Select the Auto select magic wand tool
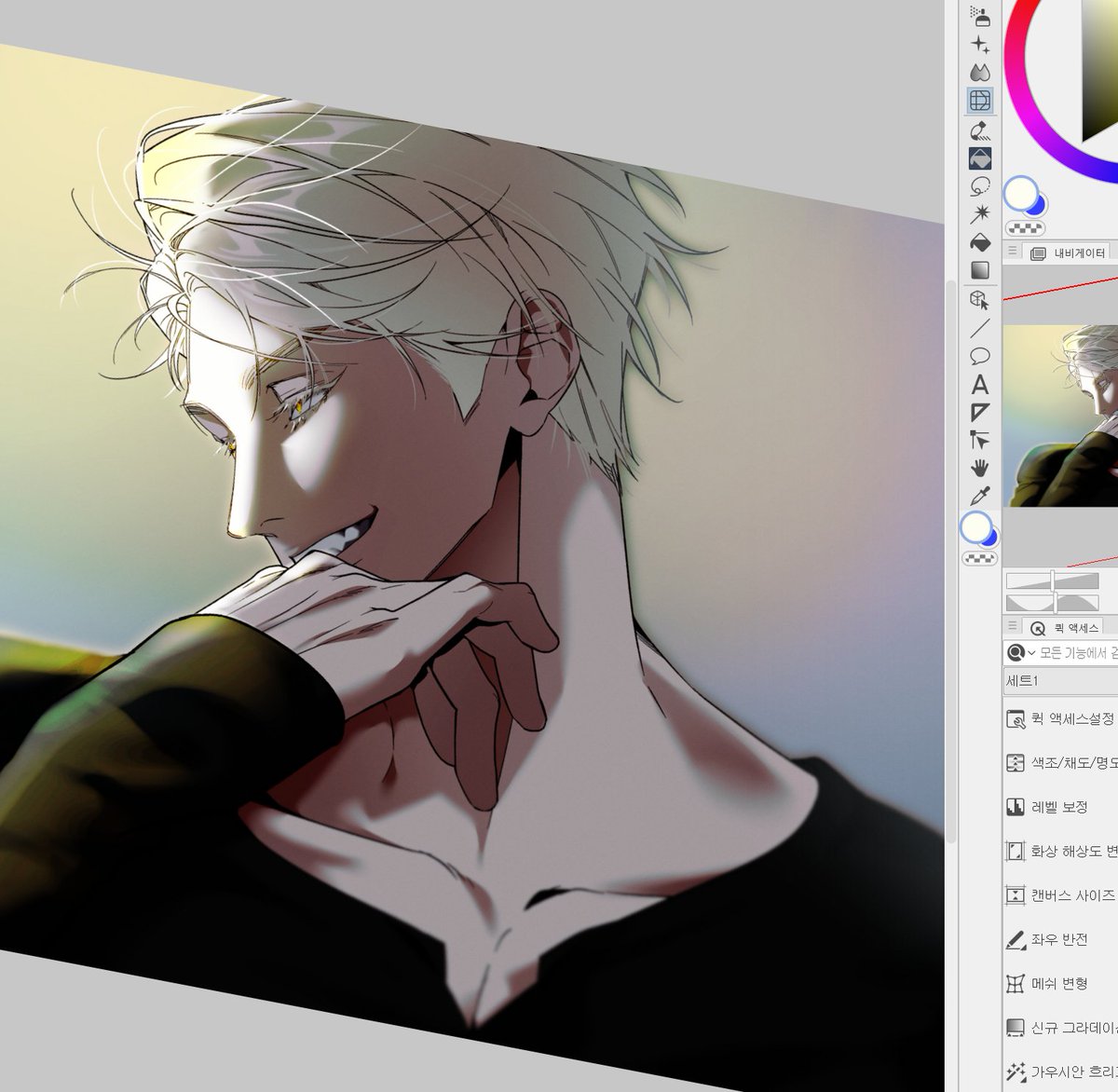 (x=979, y=214)
